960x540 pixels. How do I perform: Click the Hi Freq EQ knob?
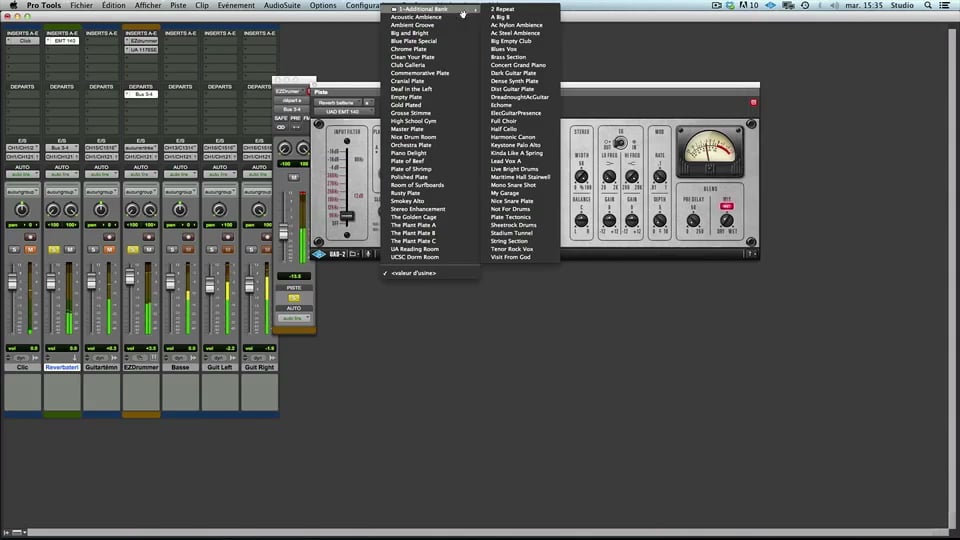coord(632,177)
